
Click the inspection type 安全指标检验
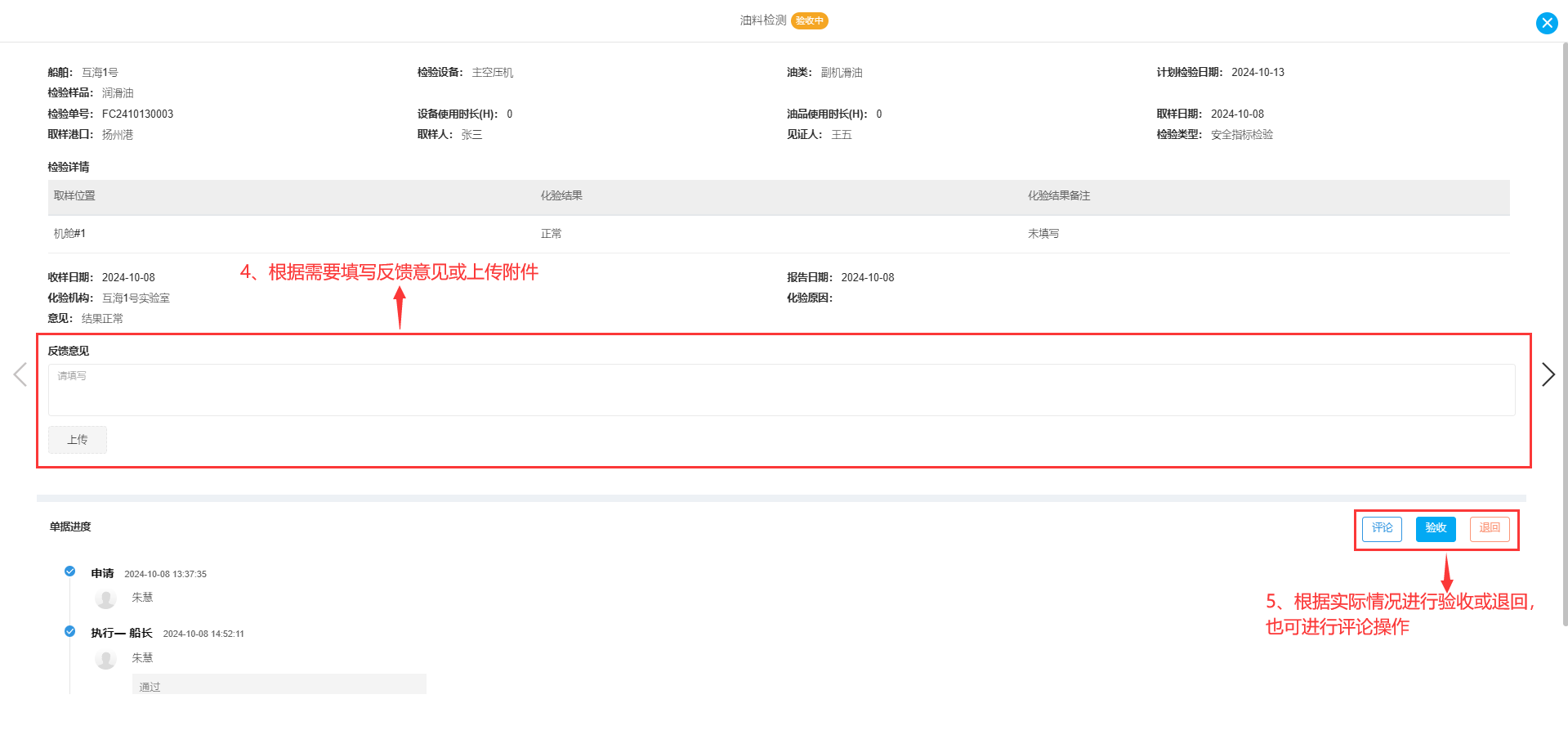coord(1242,135)
